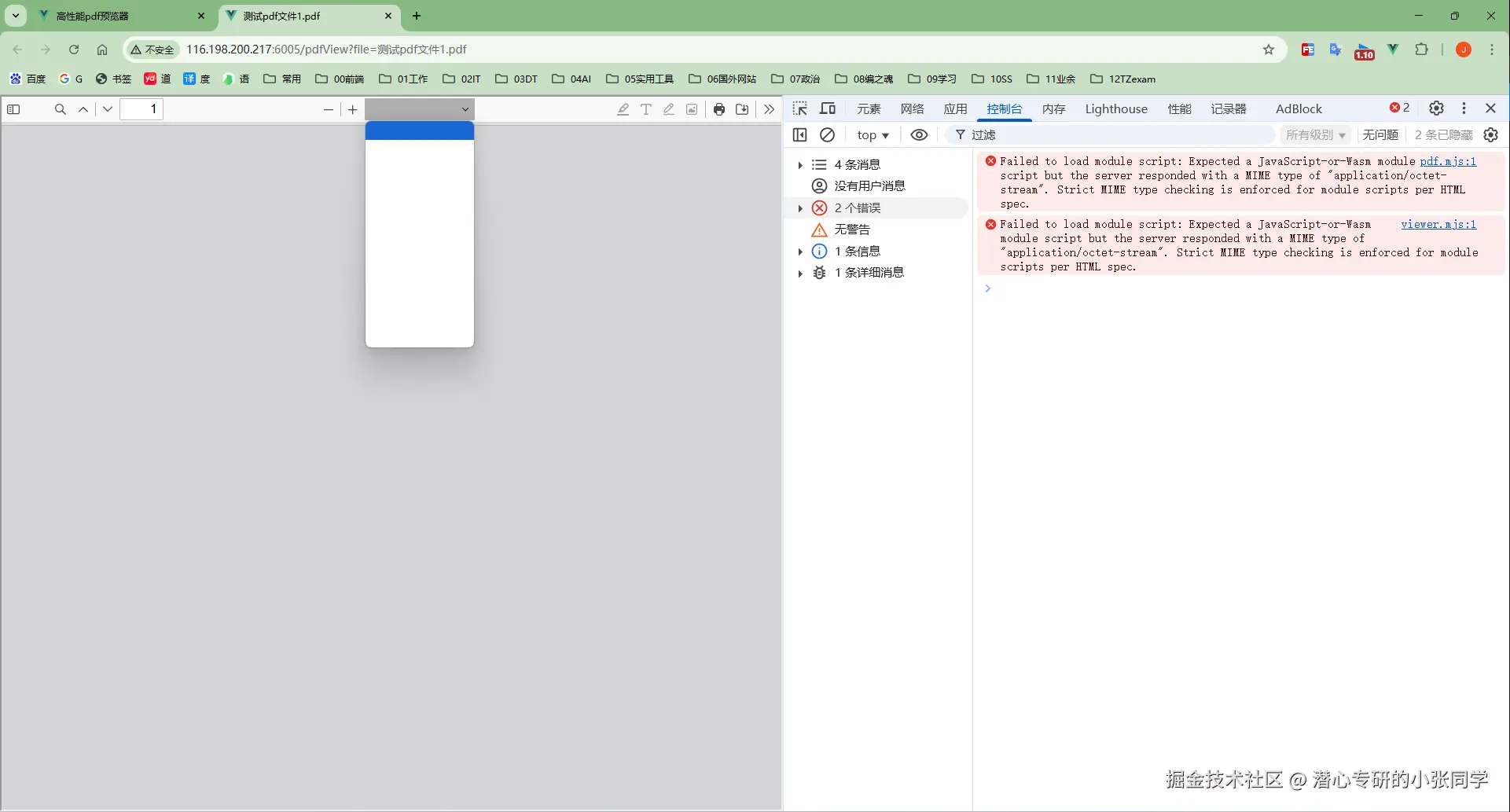Open the FE helper extension
Screen dimensions: 1510x812
[x=1308, y=50]
